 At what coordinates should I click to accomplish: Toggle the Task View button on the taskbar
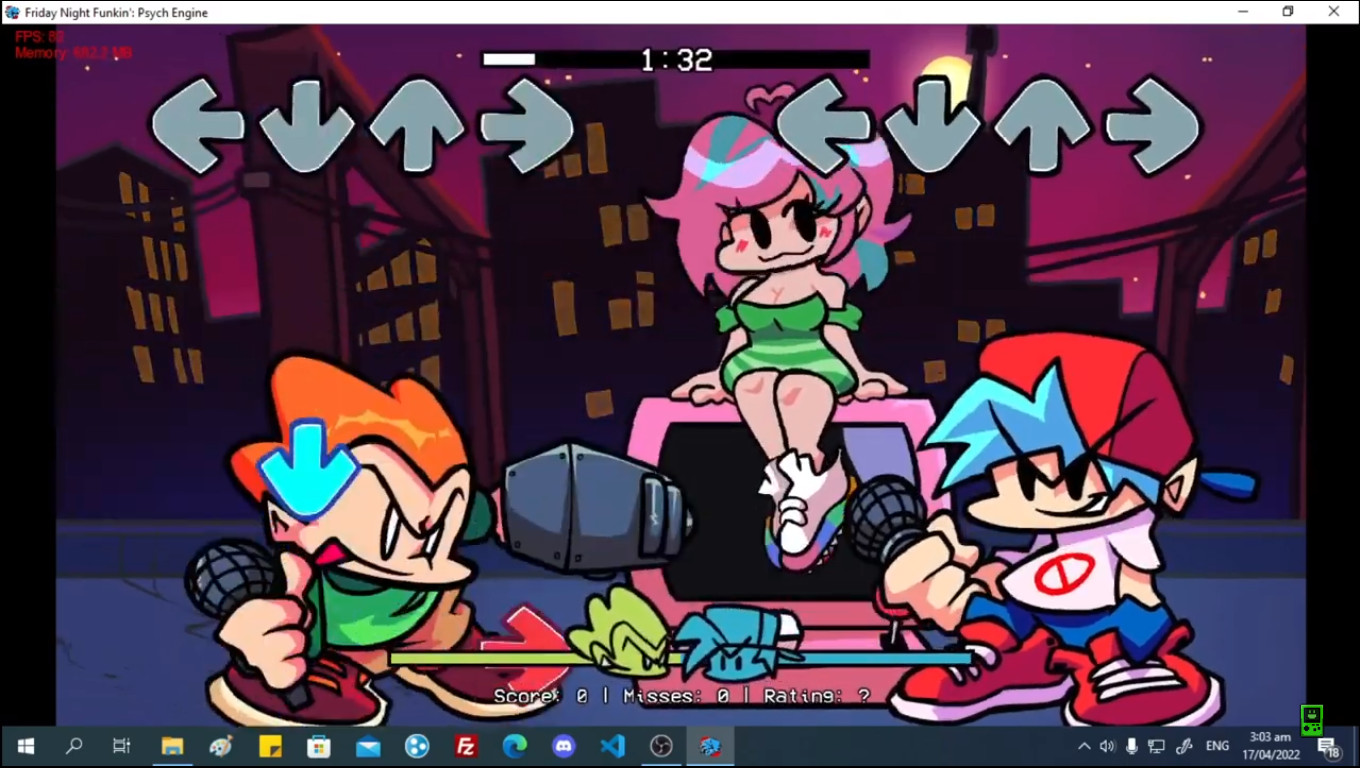click(121, 745)
